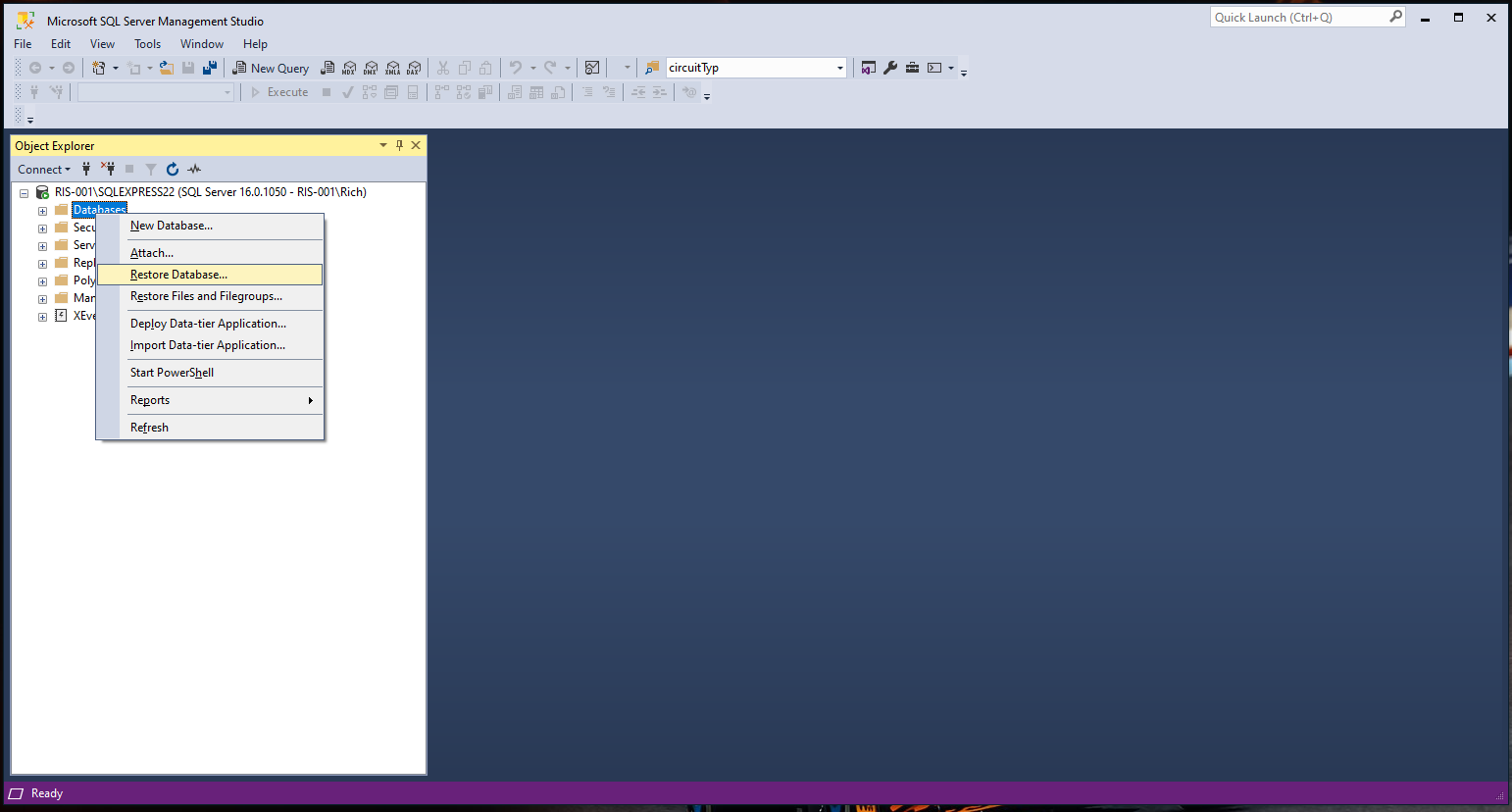
Task: Expand the Poly... folder node
Action: pyautogui.click(x=42, y=281)
